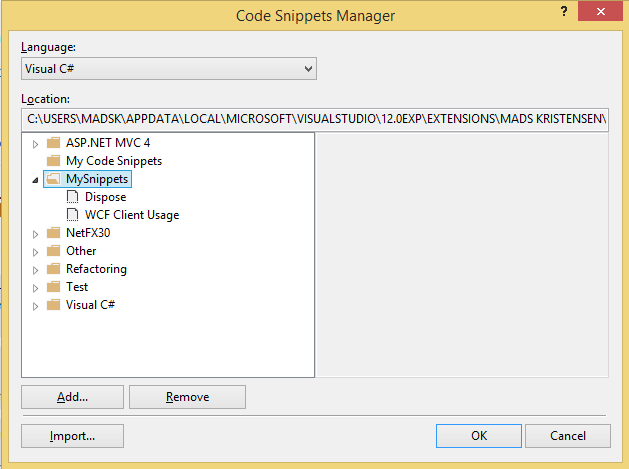Screen dimensions: 629x469
Task: Click the My Code Snippets folder icon
Action: 54,161
